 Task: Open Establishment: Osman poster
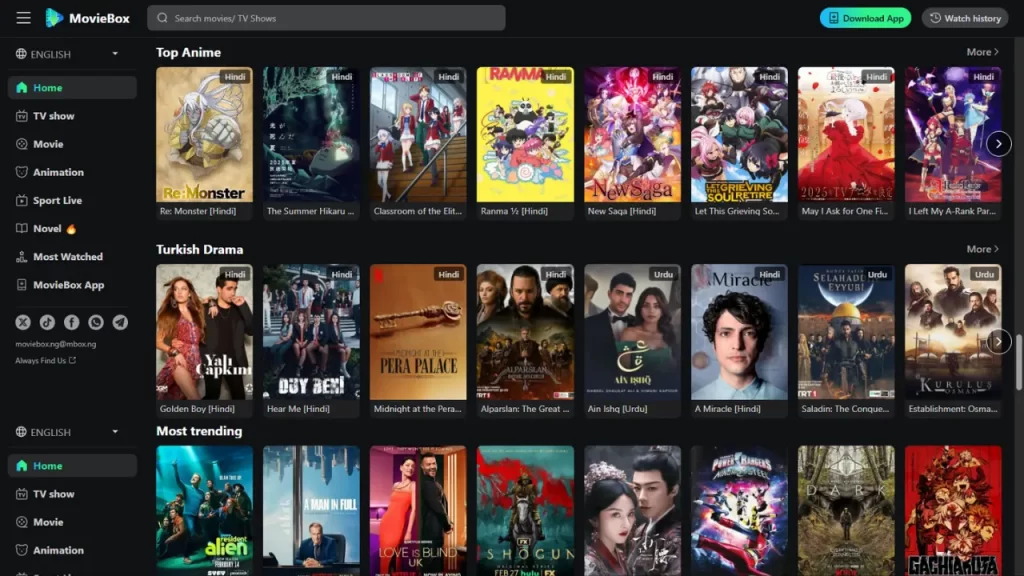pyautogui.click(x=953, y=332)
